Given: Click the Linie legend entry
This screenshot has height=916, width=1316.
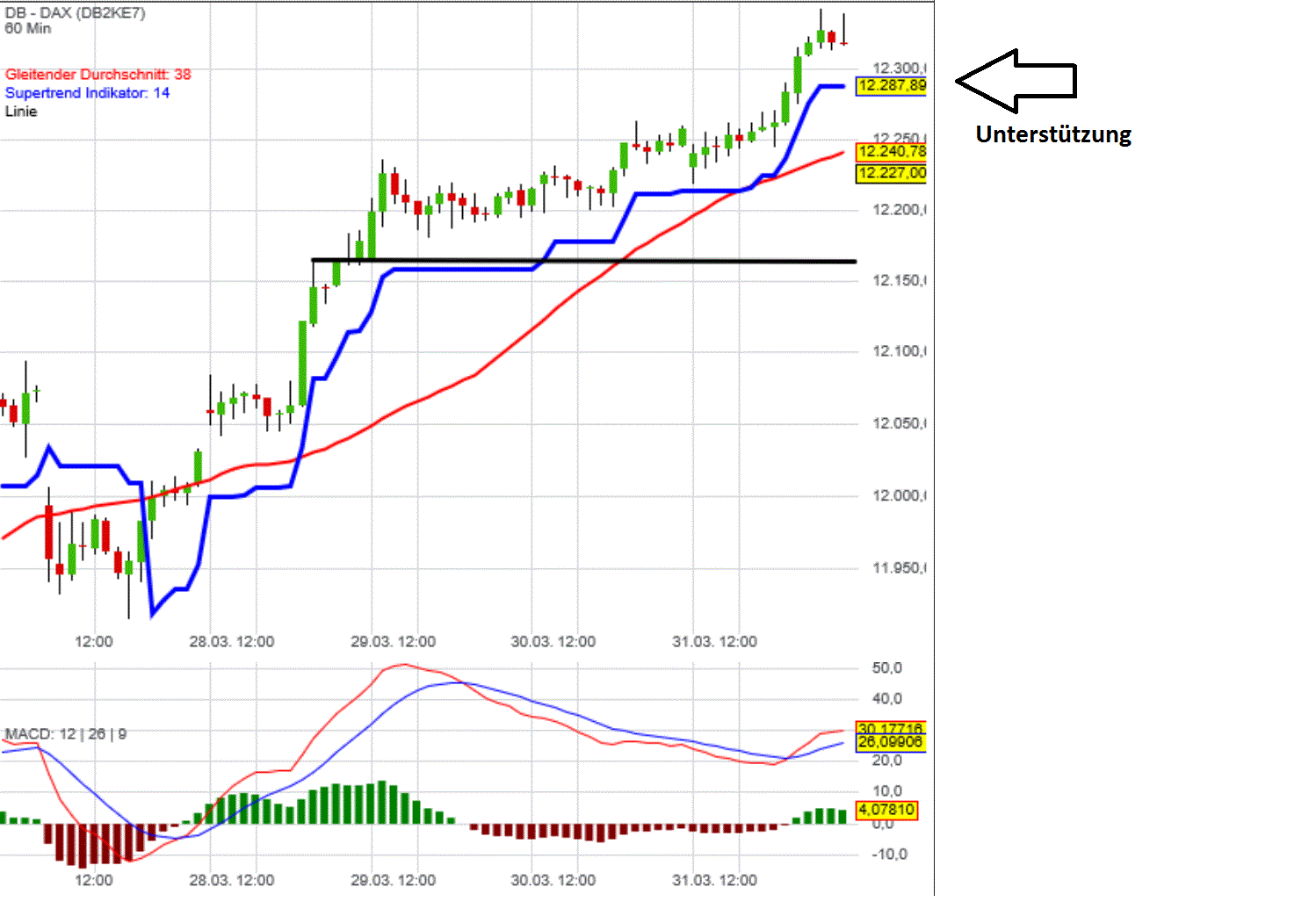Looking at the screenshot, I should click(x=21, y=112).
